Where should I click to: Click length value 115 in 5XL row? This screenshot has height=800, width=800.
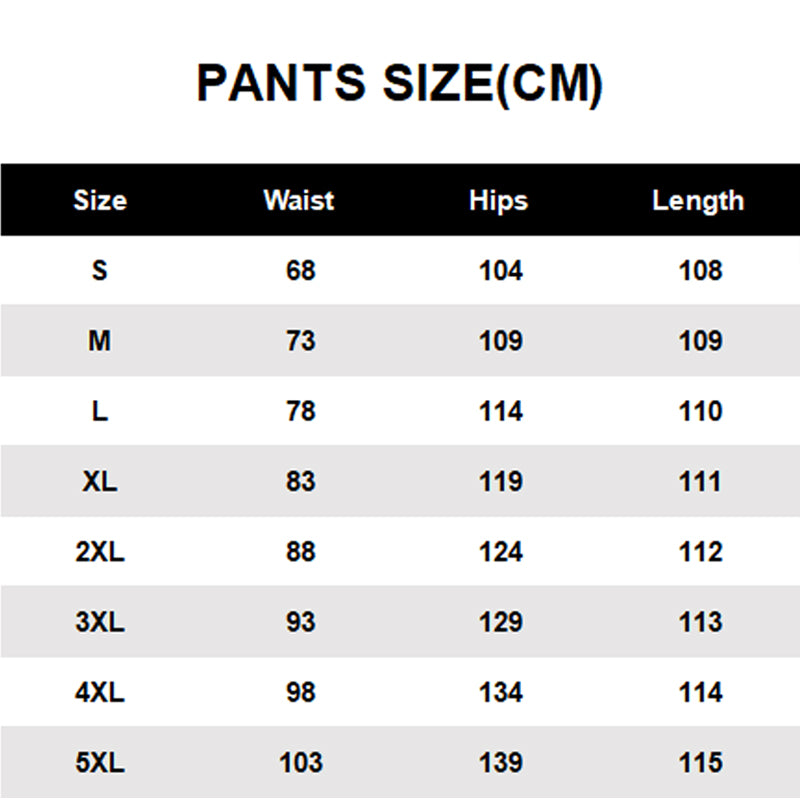point(701,763)
